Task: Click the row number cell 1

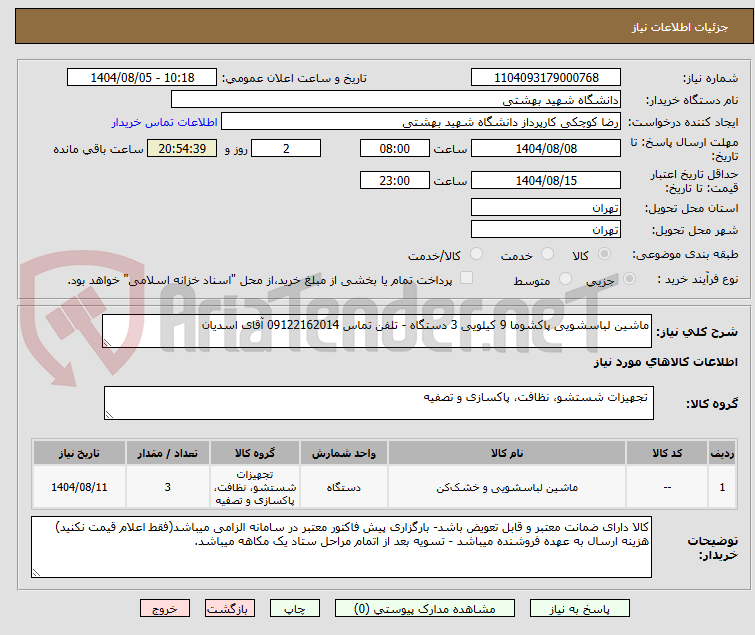Action: click(722, 487)
